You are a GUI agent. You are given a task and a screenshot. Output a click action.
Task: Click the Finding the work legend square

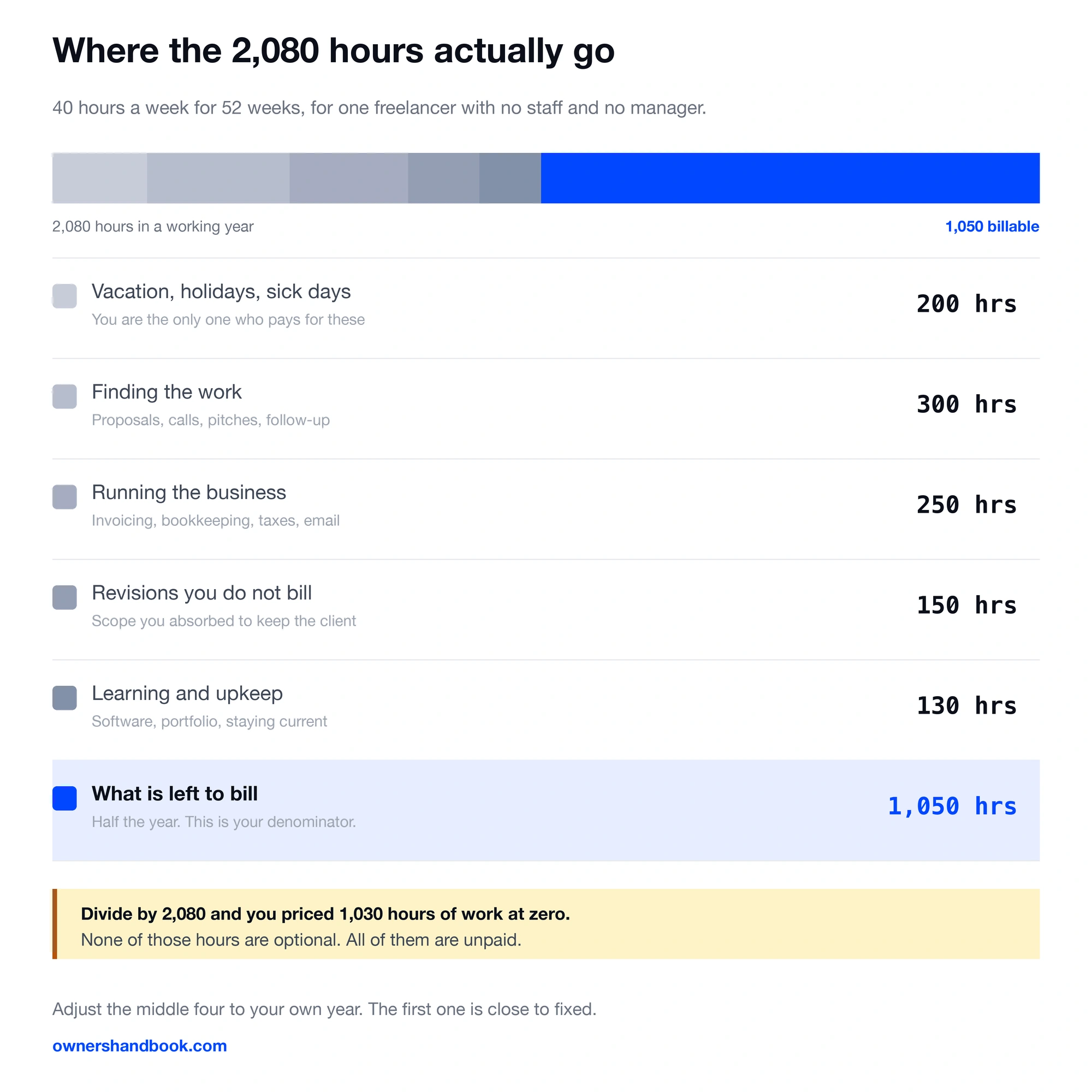[64, 397]
